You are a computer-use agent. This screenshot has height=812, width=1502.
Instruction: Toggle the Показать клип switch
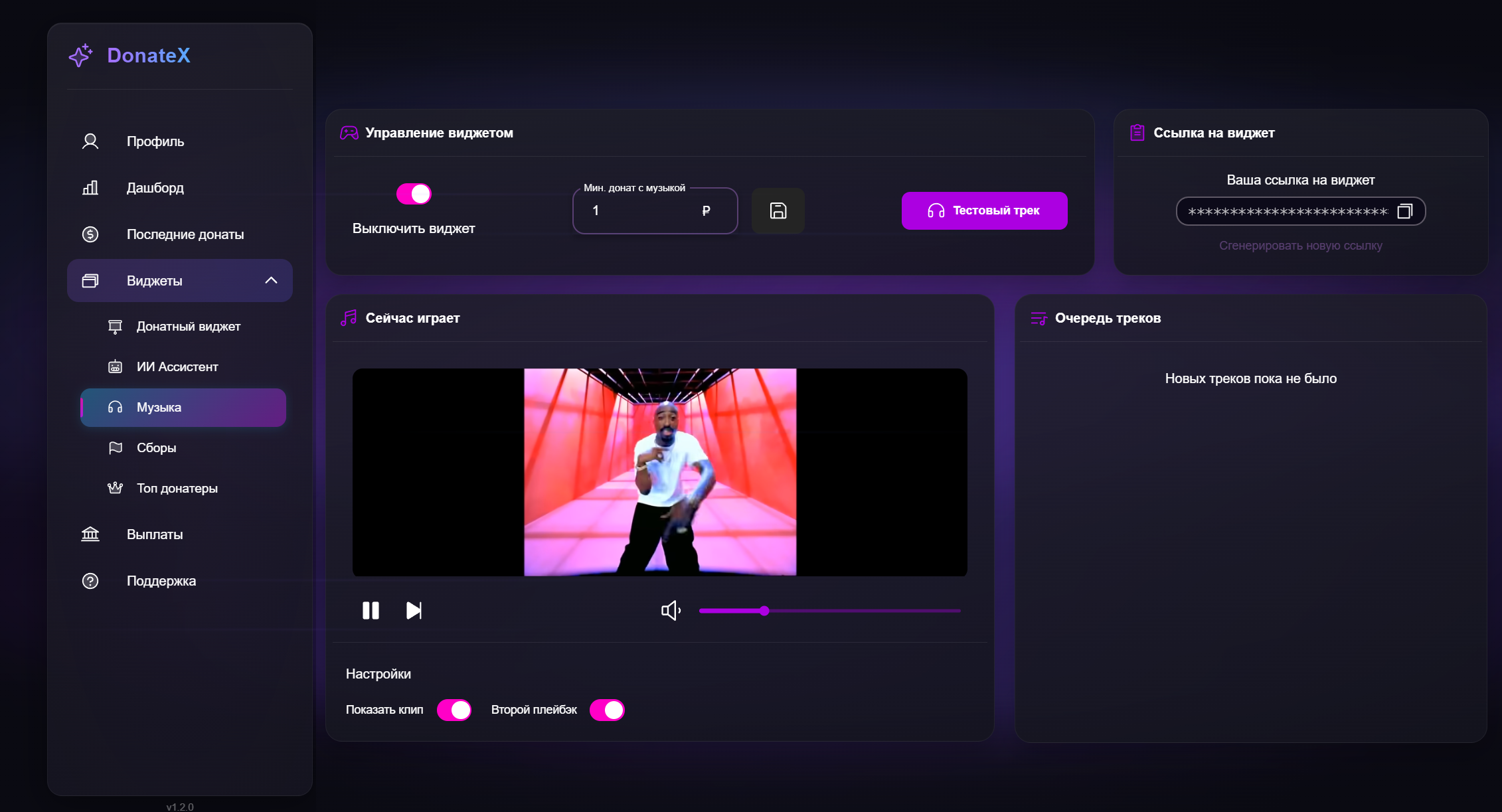tap(454, 710)
